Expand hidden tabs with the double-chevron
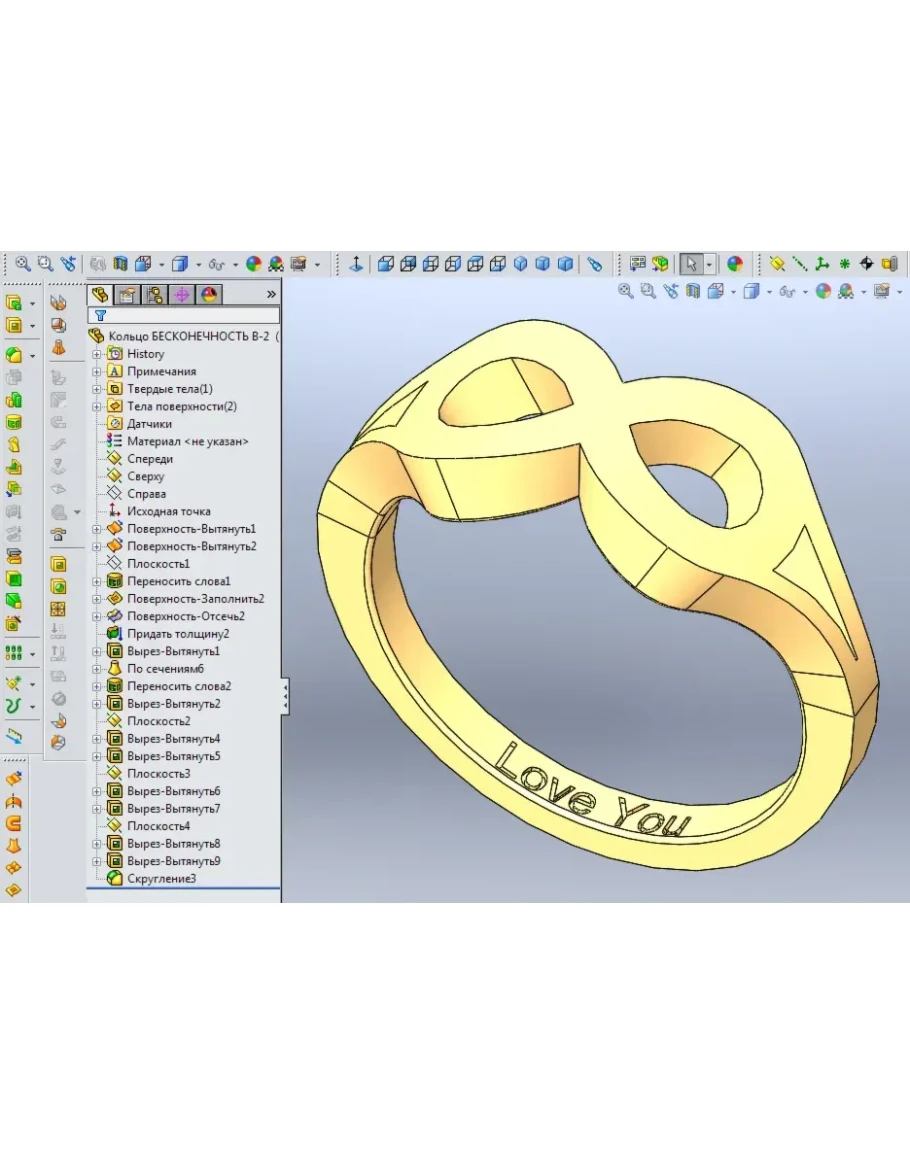Screen dimensions: 910x1155 coord(271,294)
